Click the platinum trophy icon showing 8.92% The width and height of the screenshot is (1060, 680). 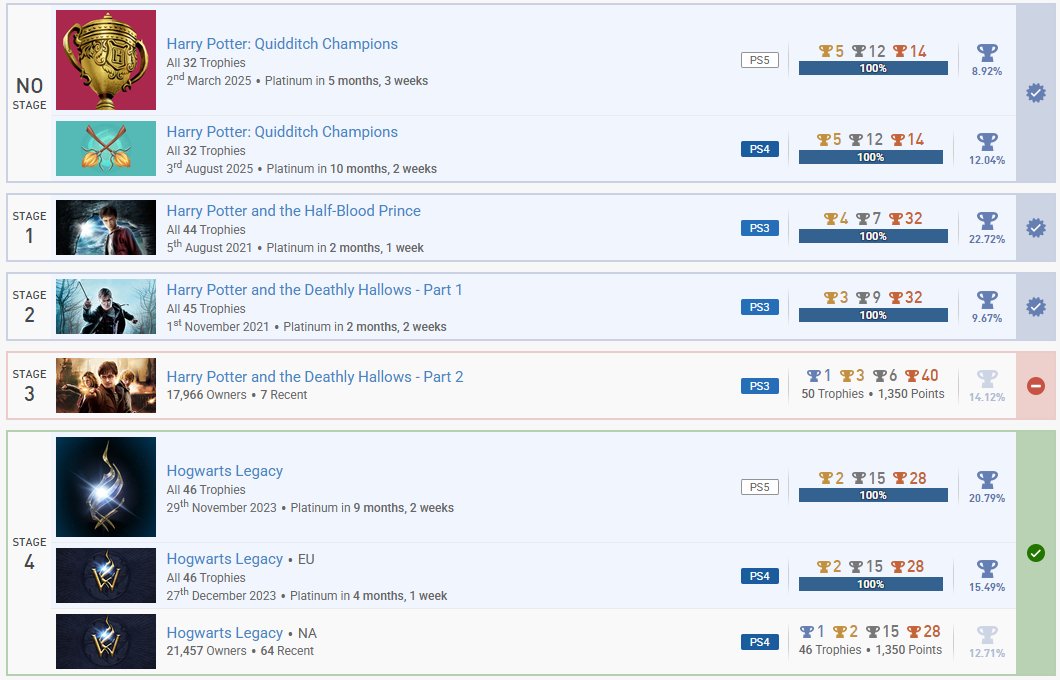tap(987, 53)
